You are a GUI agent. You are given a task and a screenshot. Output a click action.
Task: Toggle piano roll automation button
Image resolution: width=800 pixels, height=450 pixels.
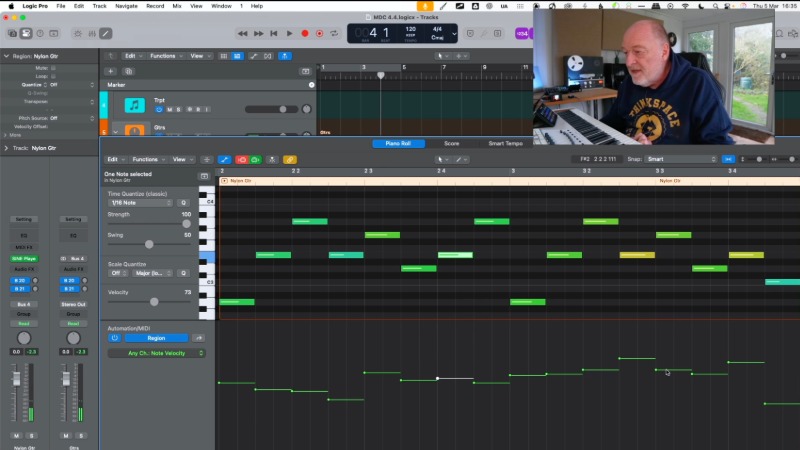(224, 160)
